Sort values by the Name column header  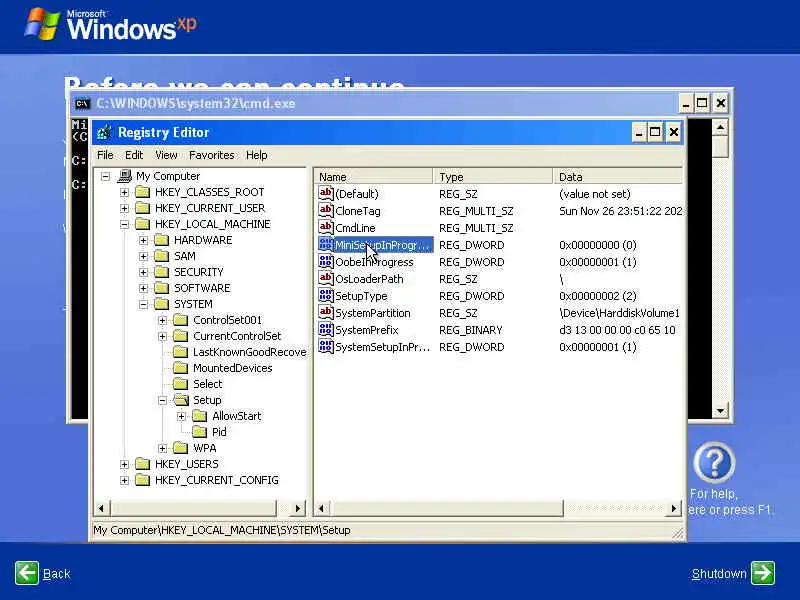[373, 177]
